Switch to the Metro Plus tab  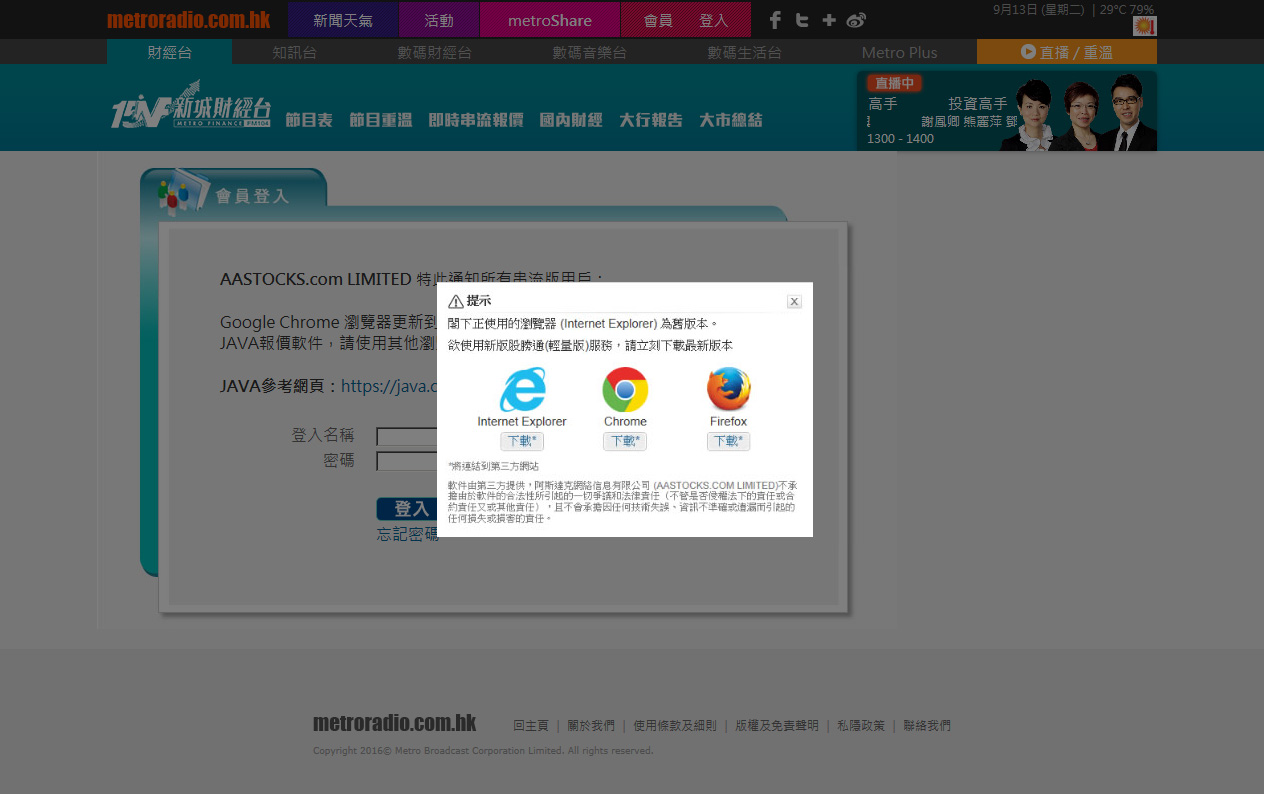click(899, 52)
